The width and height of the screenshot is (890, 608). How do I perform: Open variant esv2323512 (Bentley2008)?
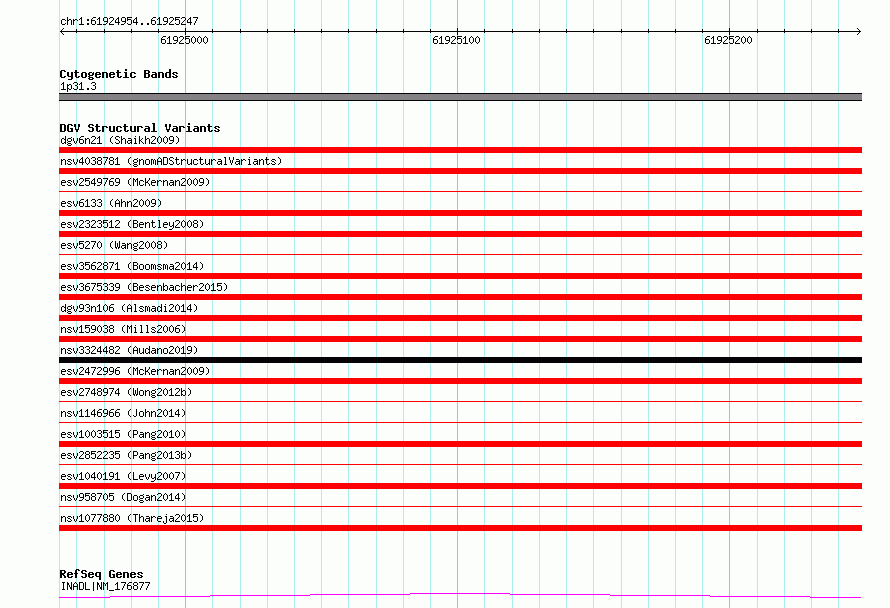(132, 224)
